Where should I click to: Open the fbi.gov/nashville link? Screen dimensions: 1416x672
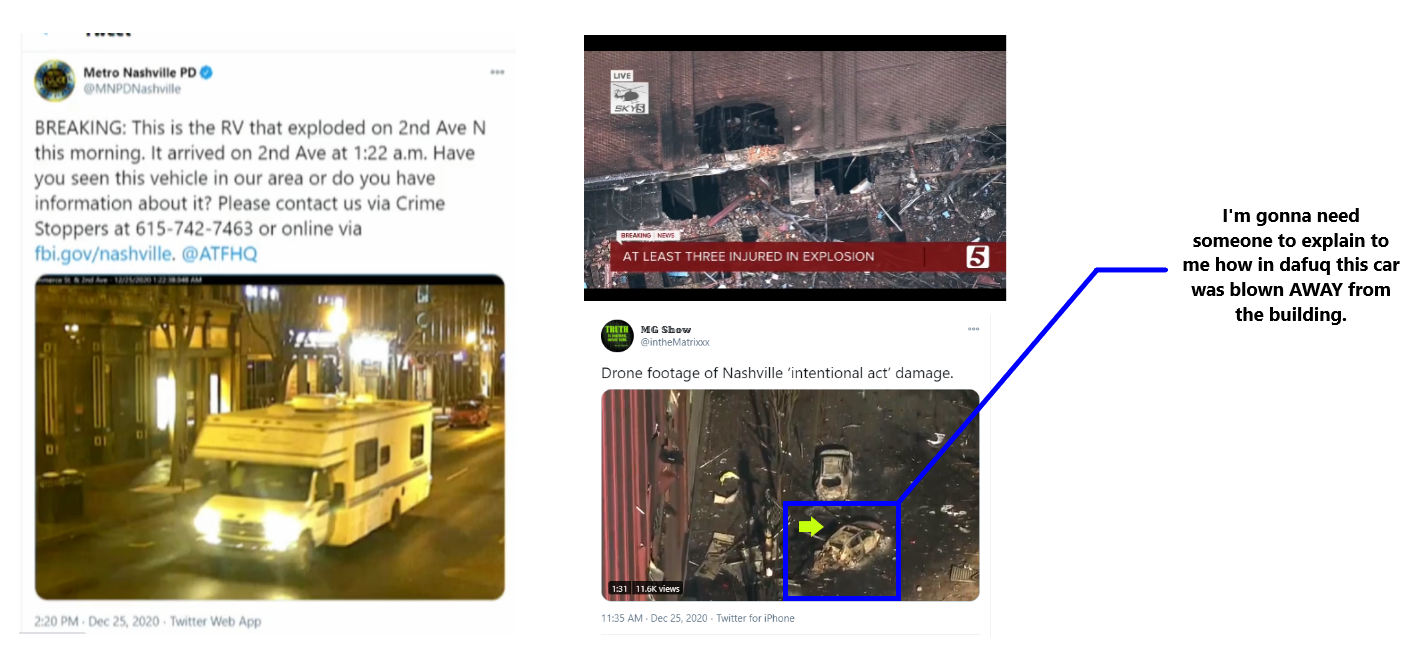point(103,254)
